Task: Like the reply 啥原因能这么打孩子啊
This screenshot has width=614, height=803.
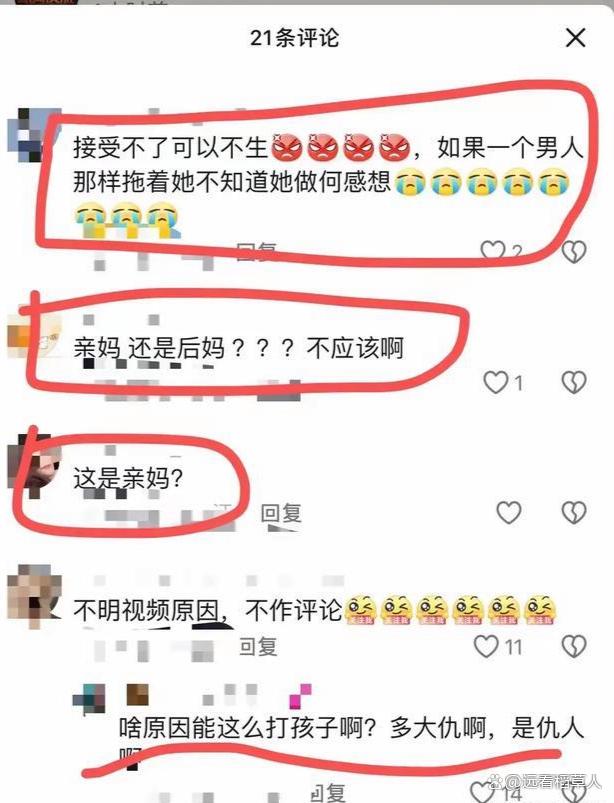Action: tap(482, 792)
